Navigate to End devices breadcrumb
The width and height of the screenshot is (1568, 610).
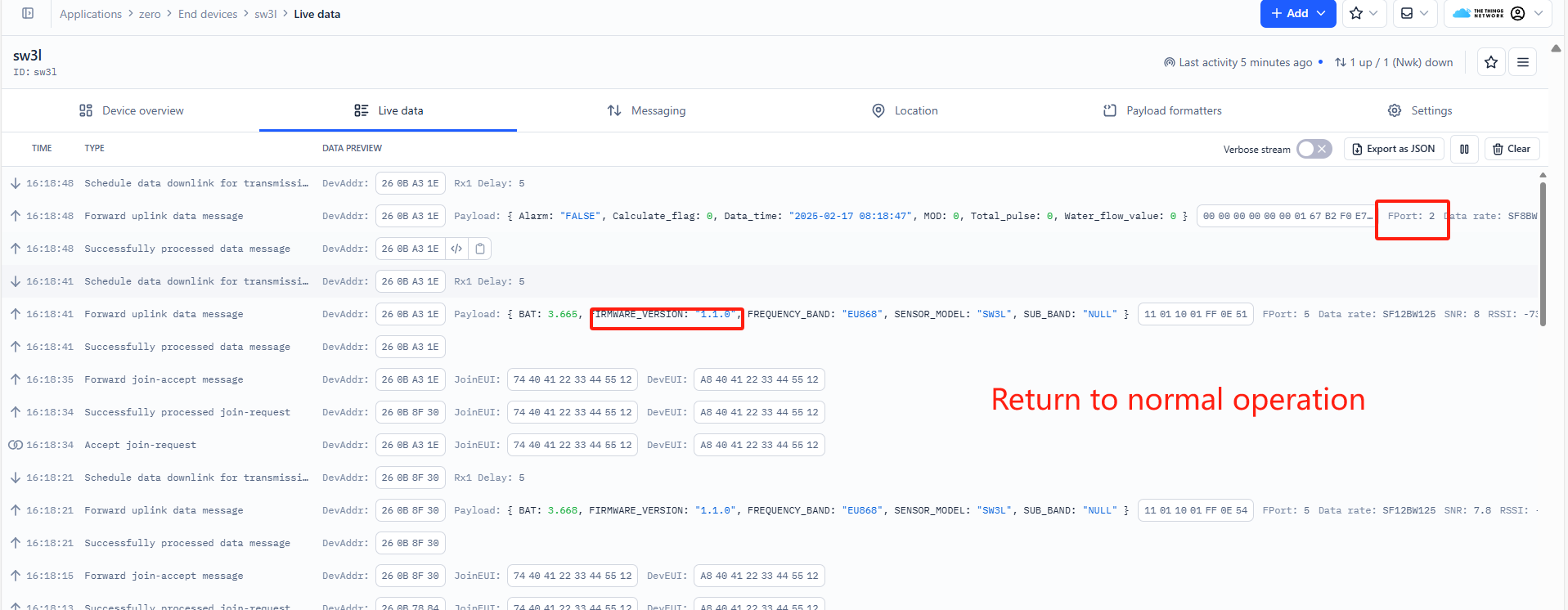[208, 14]
